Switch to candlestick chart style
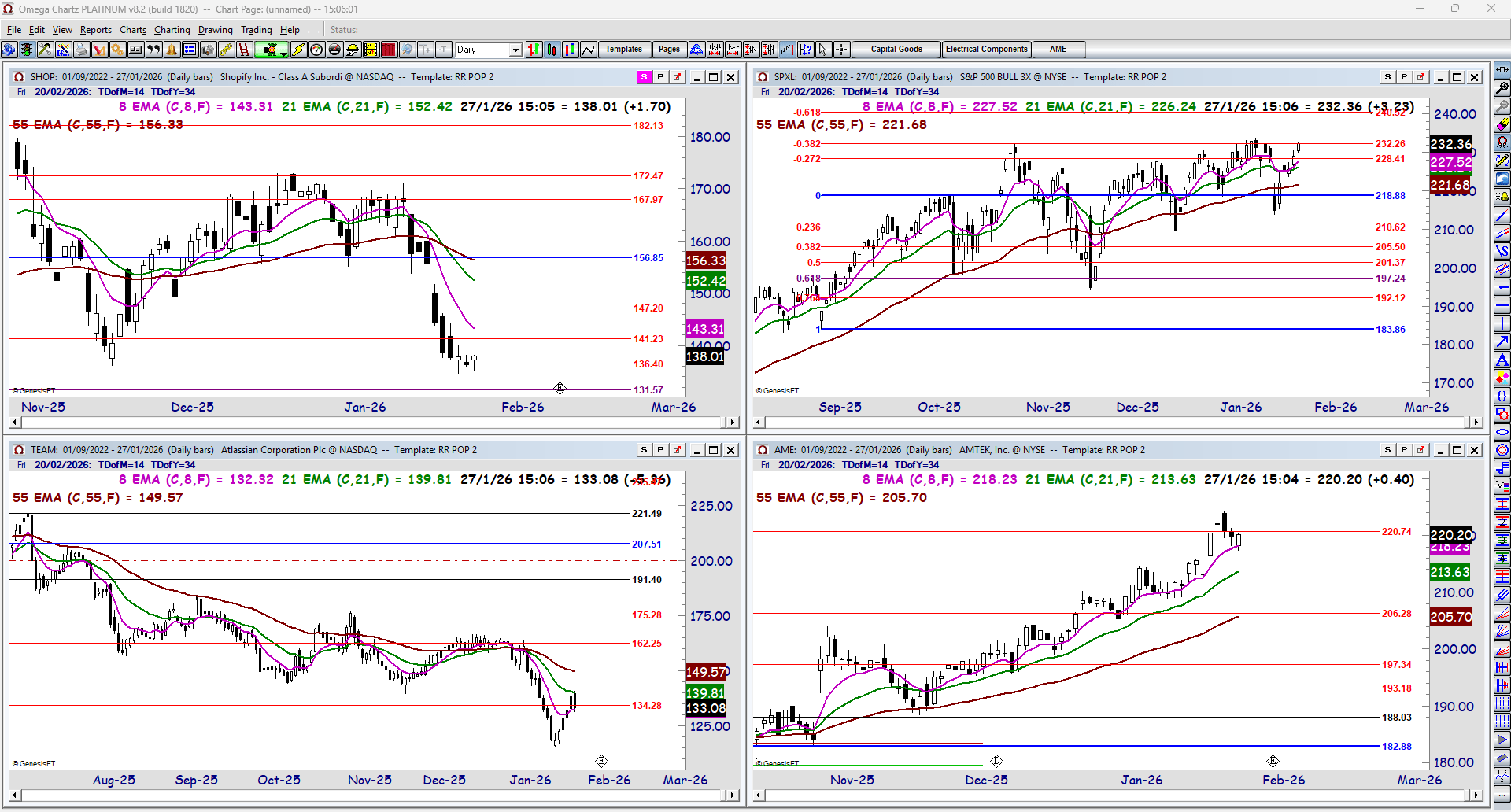 tap(552, 50)
